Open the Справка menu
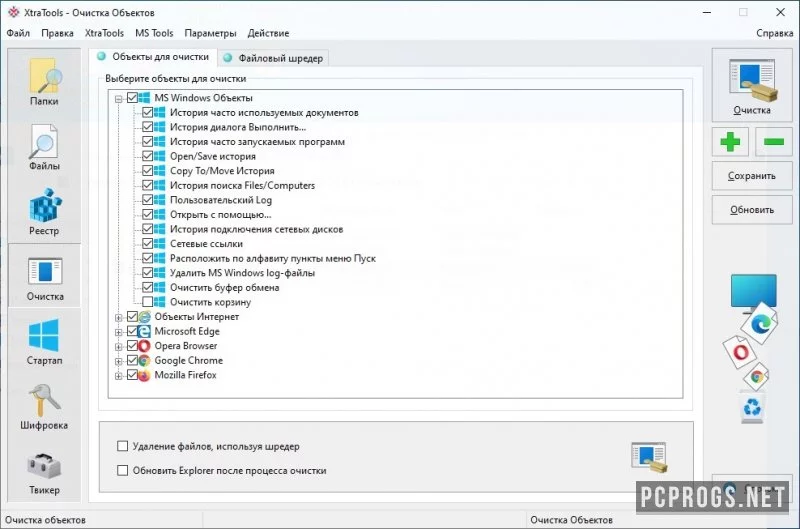Screen dimensions: 800x529 click(774, 33)
